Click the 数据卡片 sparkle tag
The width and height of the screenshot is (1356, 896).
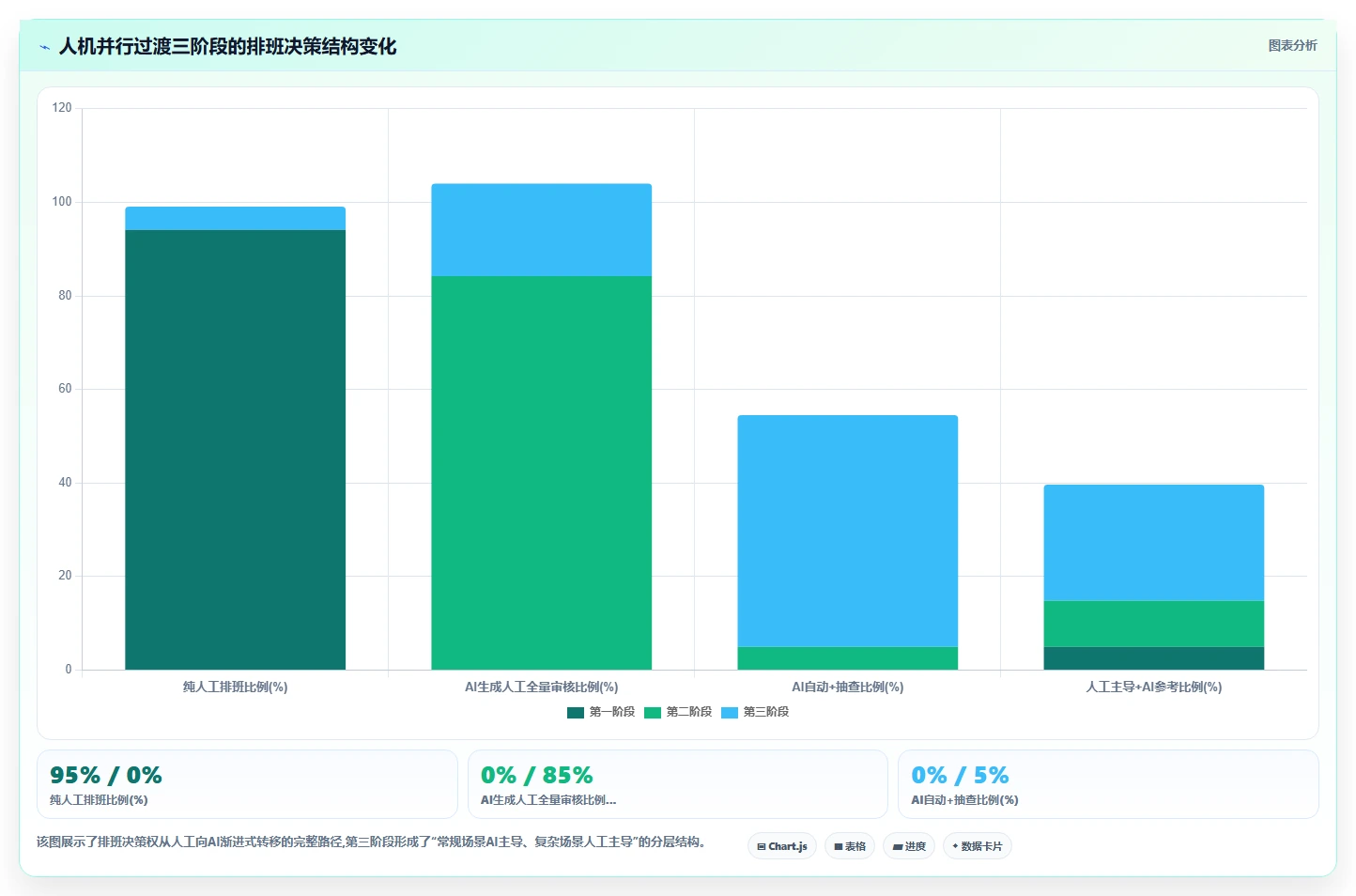point(977,846)
